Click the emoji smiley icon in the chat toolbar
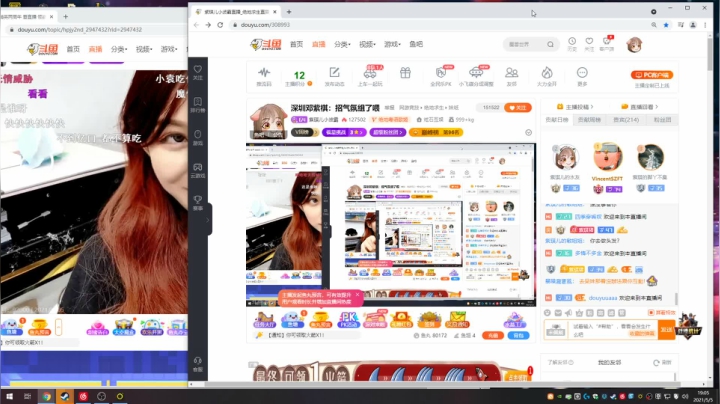 pos(547,313)
